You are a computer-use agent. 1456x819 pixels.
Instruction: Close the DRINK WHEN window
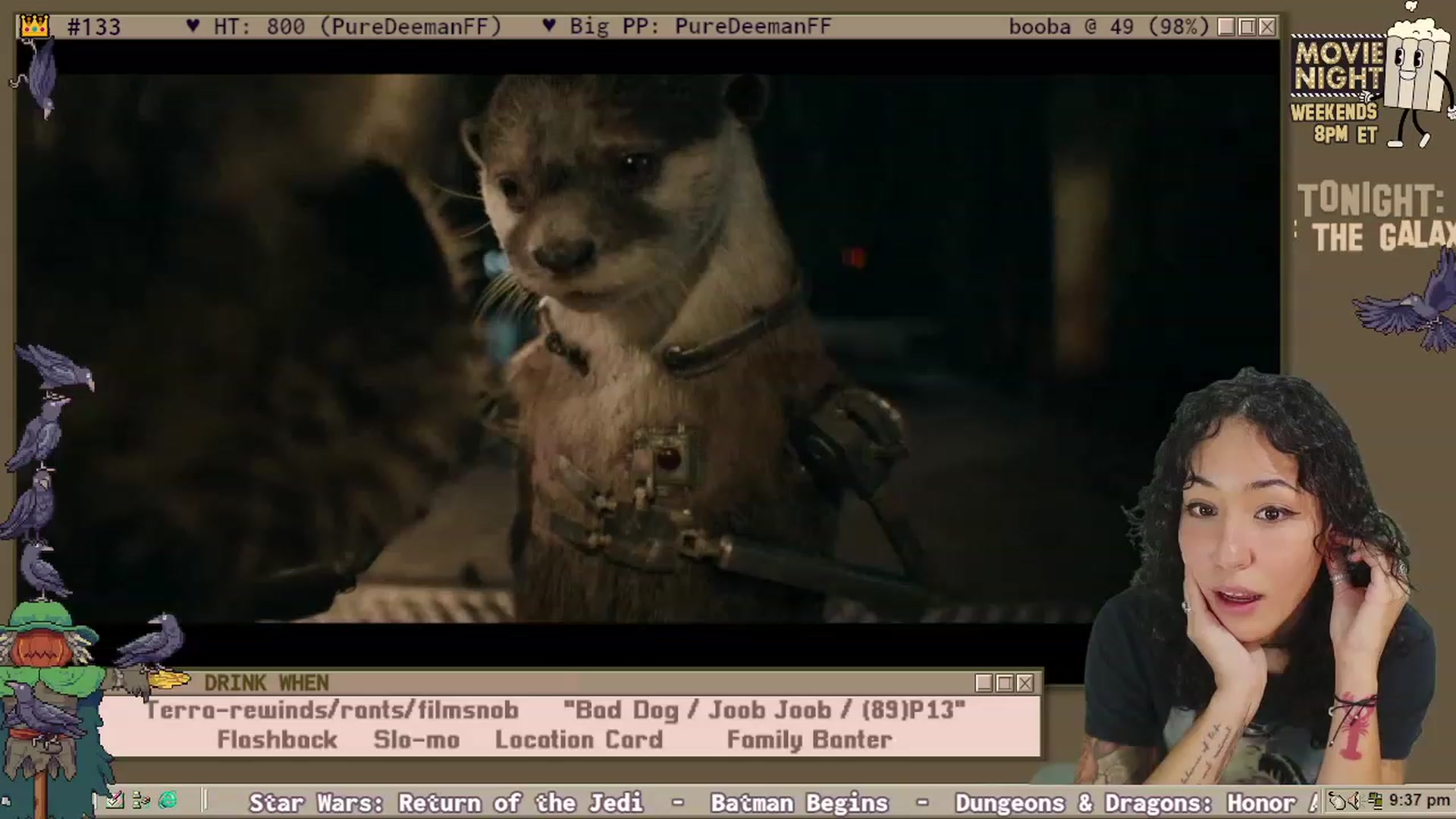(x=1025, y=683)
